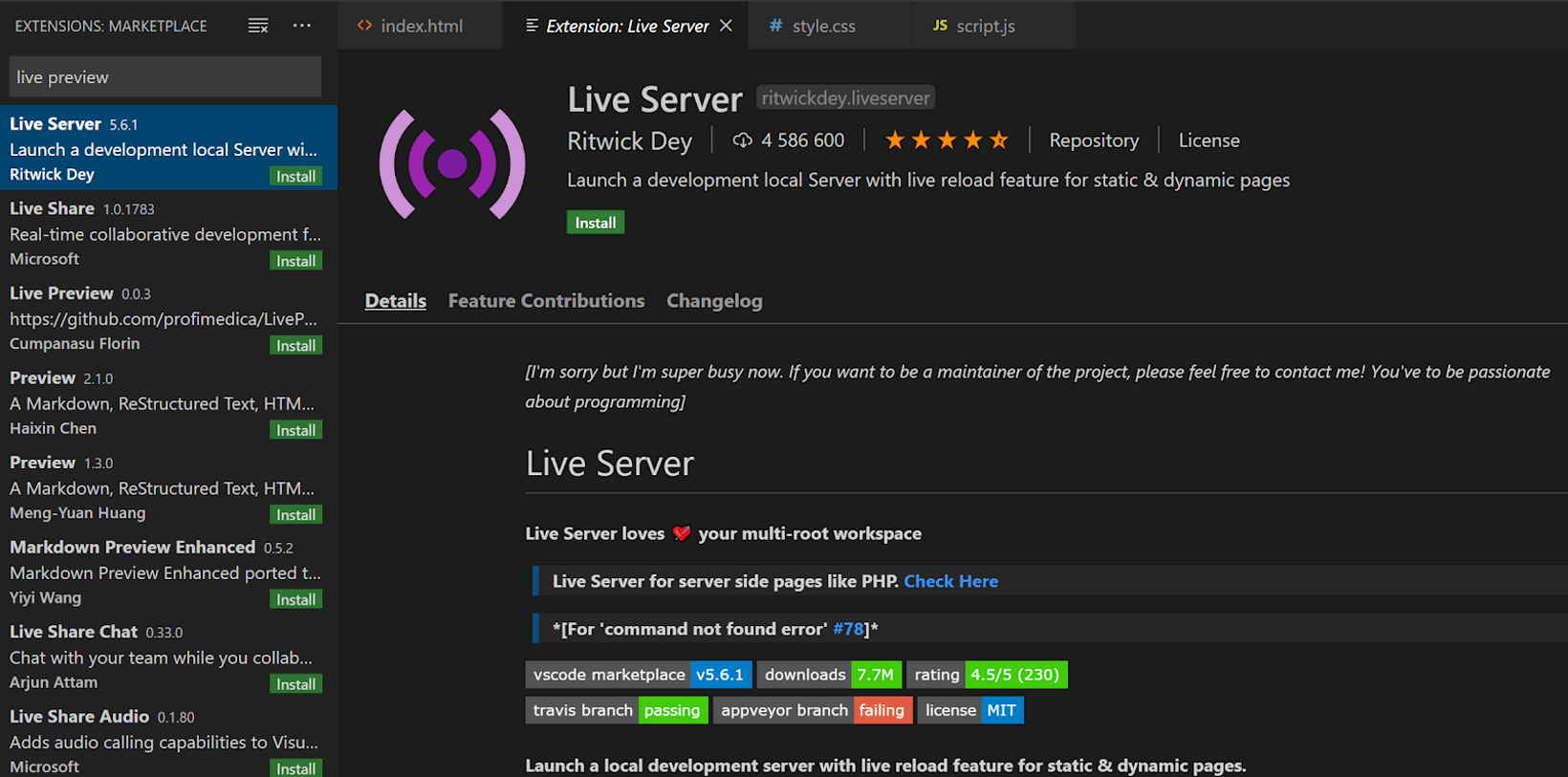
Task: Install Live Share Audio extension
Action: [x=295, y=768]
